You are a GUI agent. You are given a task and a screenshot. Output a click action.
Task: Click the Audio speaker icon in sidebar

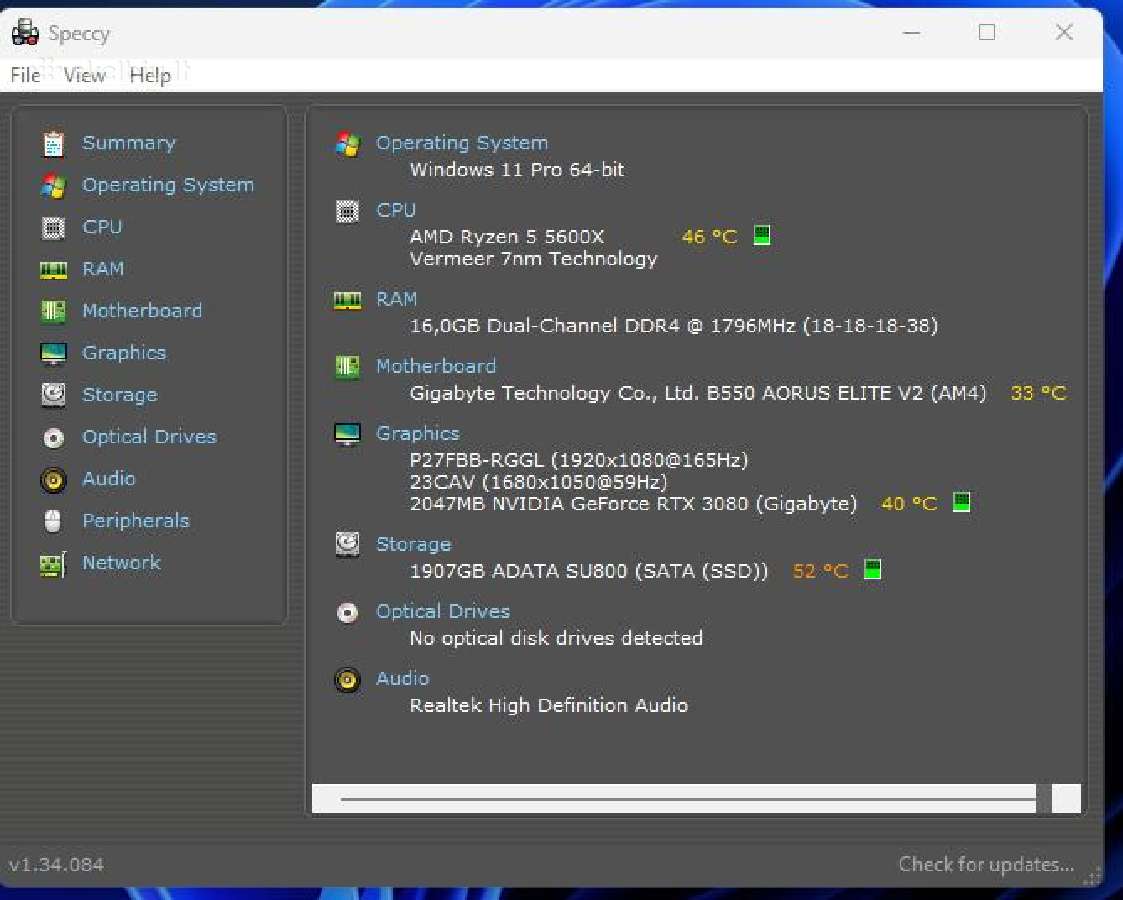(x=53, y=480)
